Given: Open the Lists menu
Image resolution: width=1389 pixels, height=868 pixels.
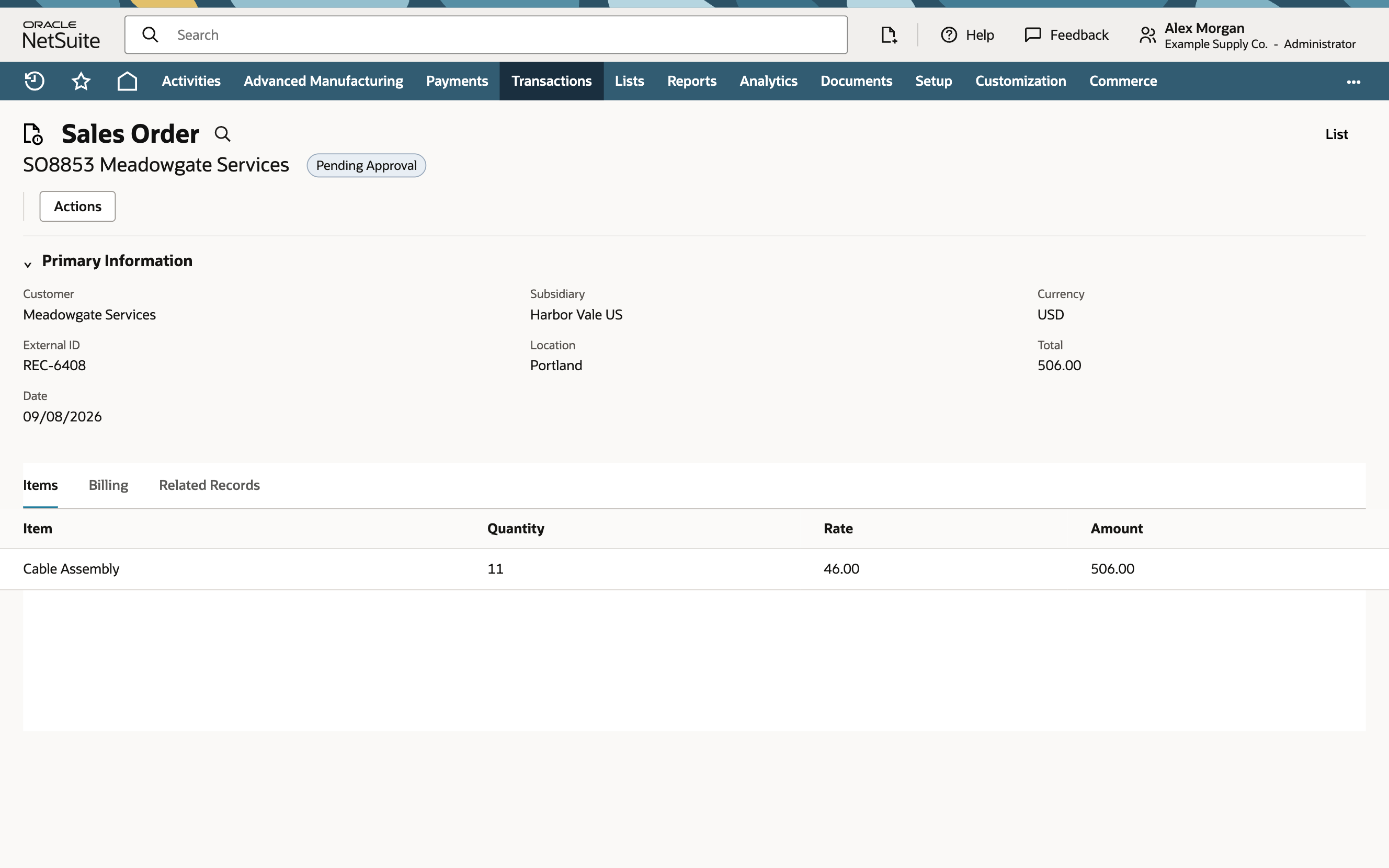Looking at the screenshot, I should click(629, 81).
